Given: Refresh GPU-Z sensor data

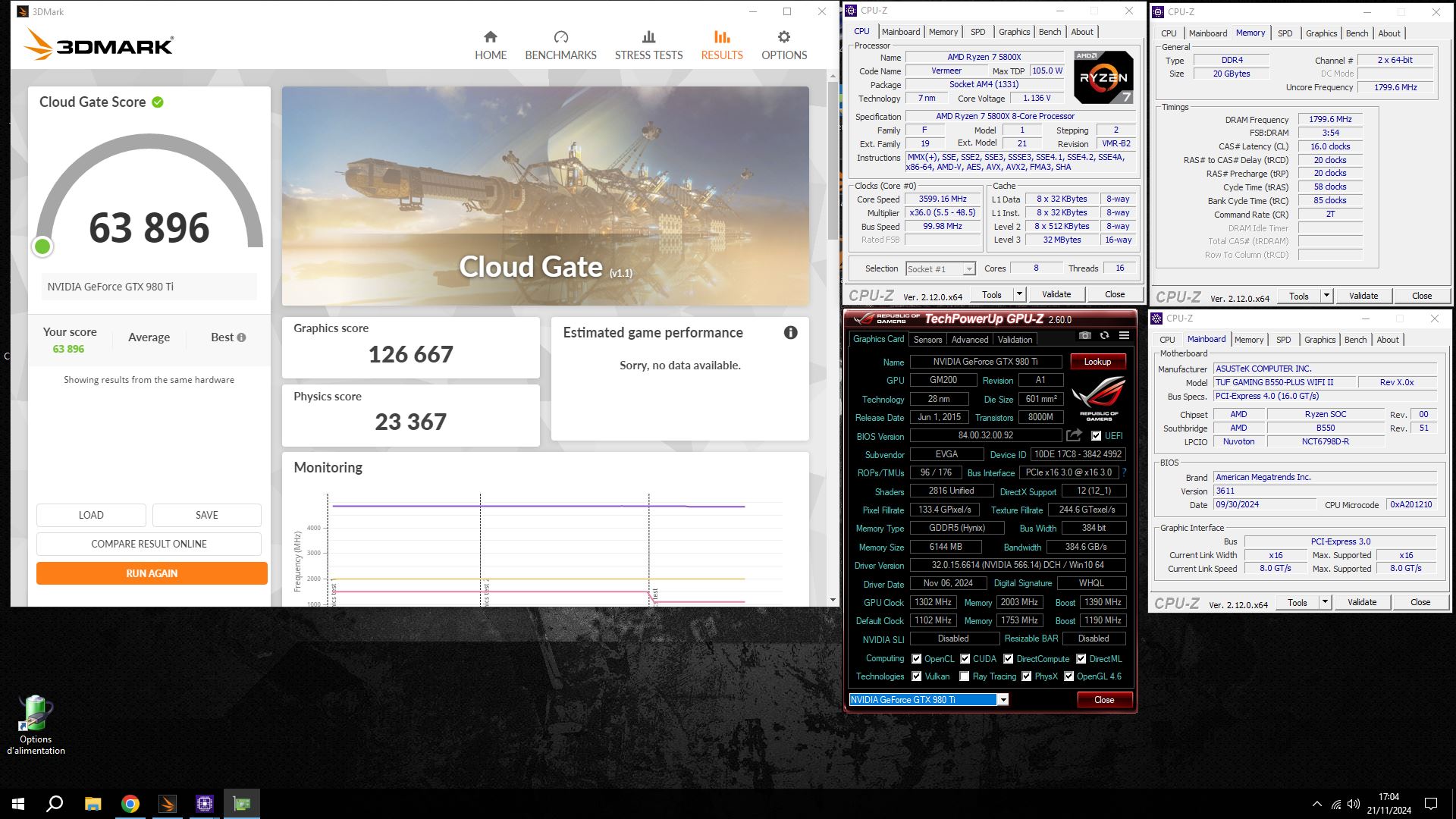Looking at the screenshot, I should (1104, 336).
